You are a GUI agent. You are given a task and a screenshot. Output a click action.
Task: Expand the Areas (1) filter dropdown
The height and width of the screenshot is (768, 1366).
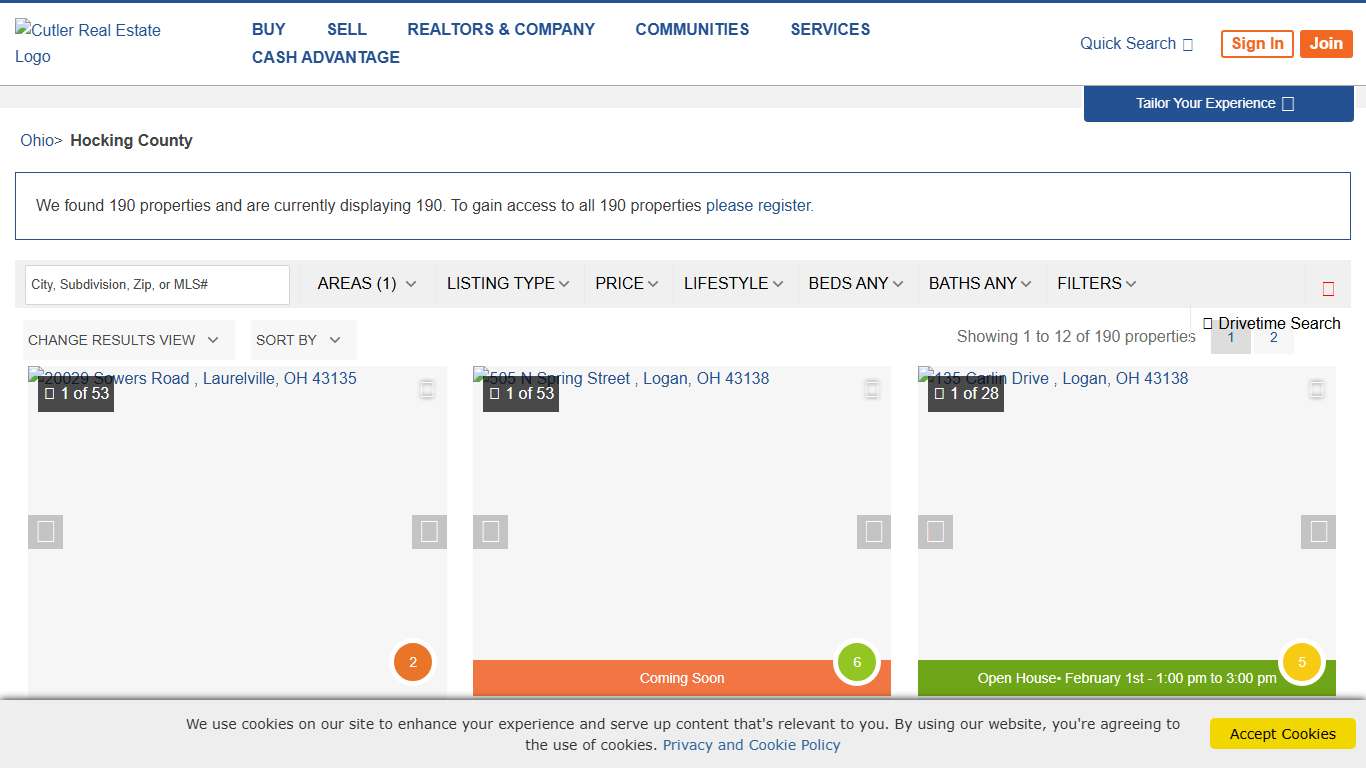click(x=366, y=284)
